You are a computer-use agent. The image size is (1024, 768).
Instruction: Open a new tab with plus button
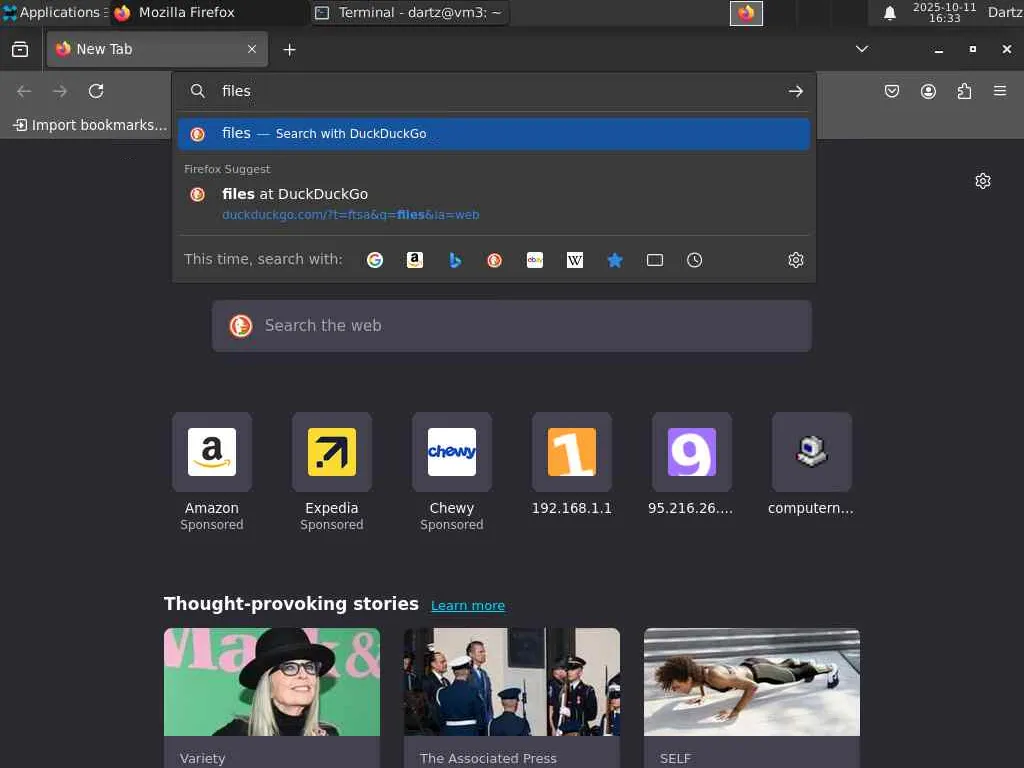click(x=289, y=50)
